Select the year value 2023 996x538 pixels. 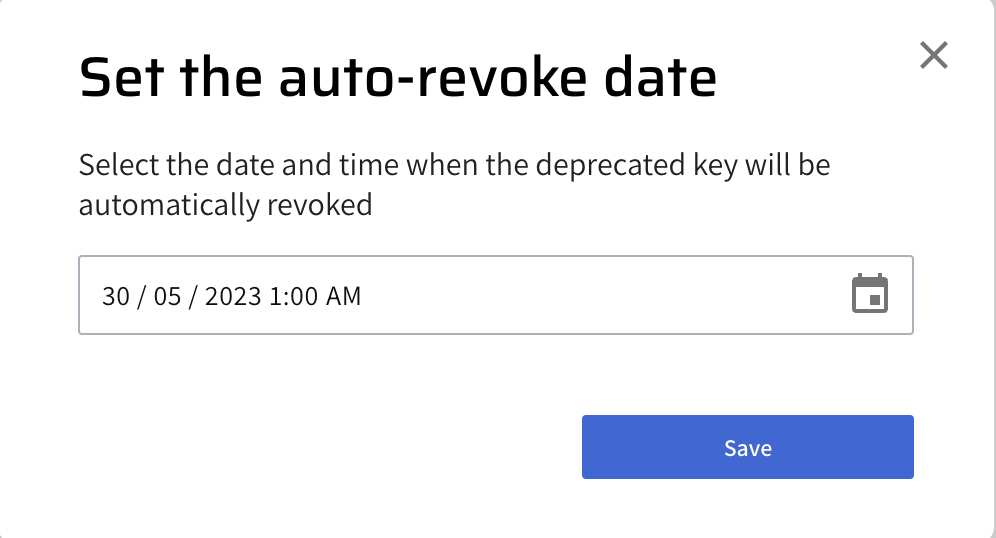tap(233, 296)
